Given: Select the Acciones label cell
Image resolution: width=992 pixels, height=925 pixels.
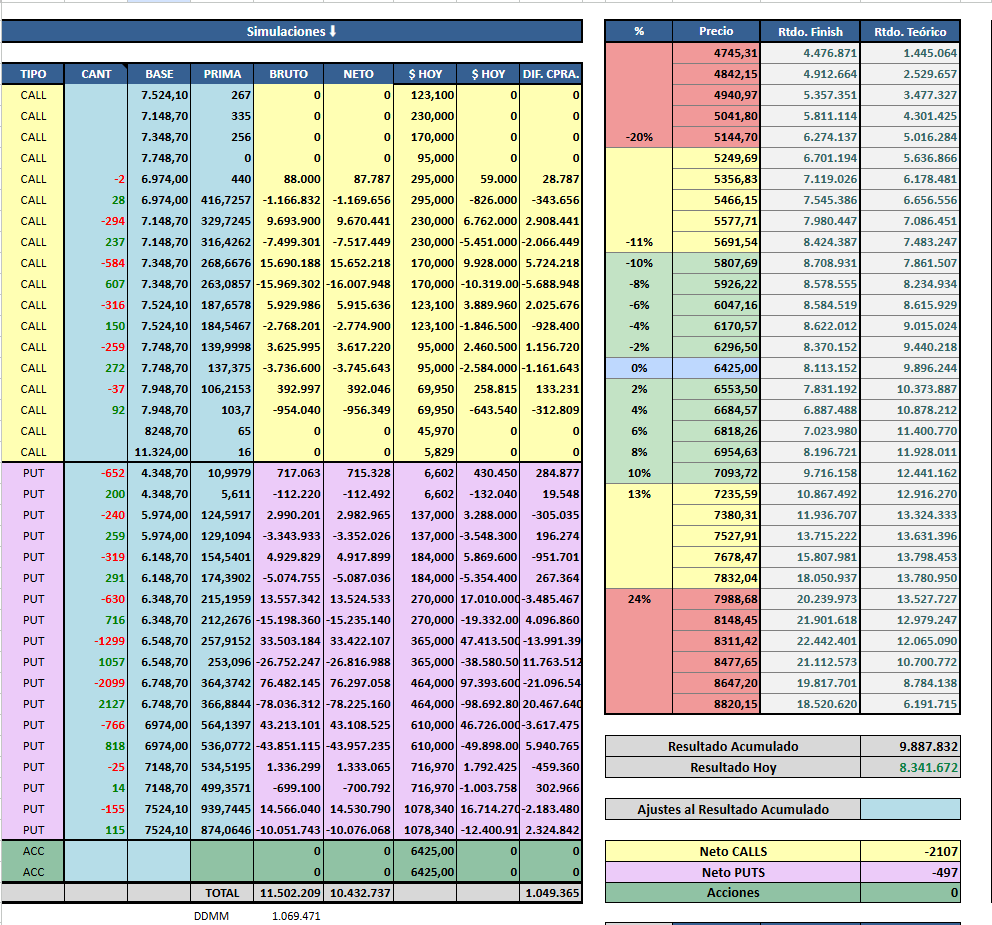Looking at the screenshot, I should [733, 893].
